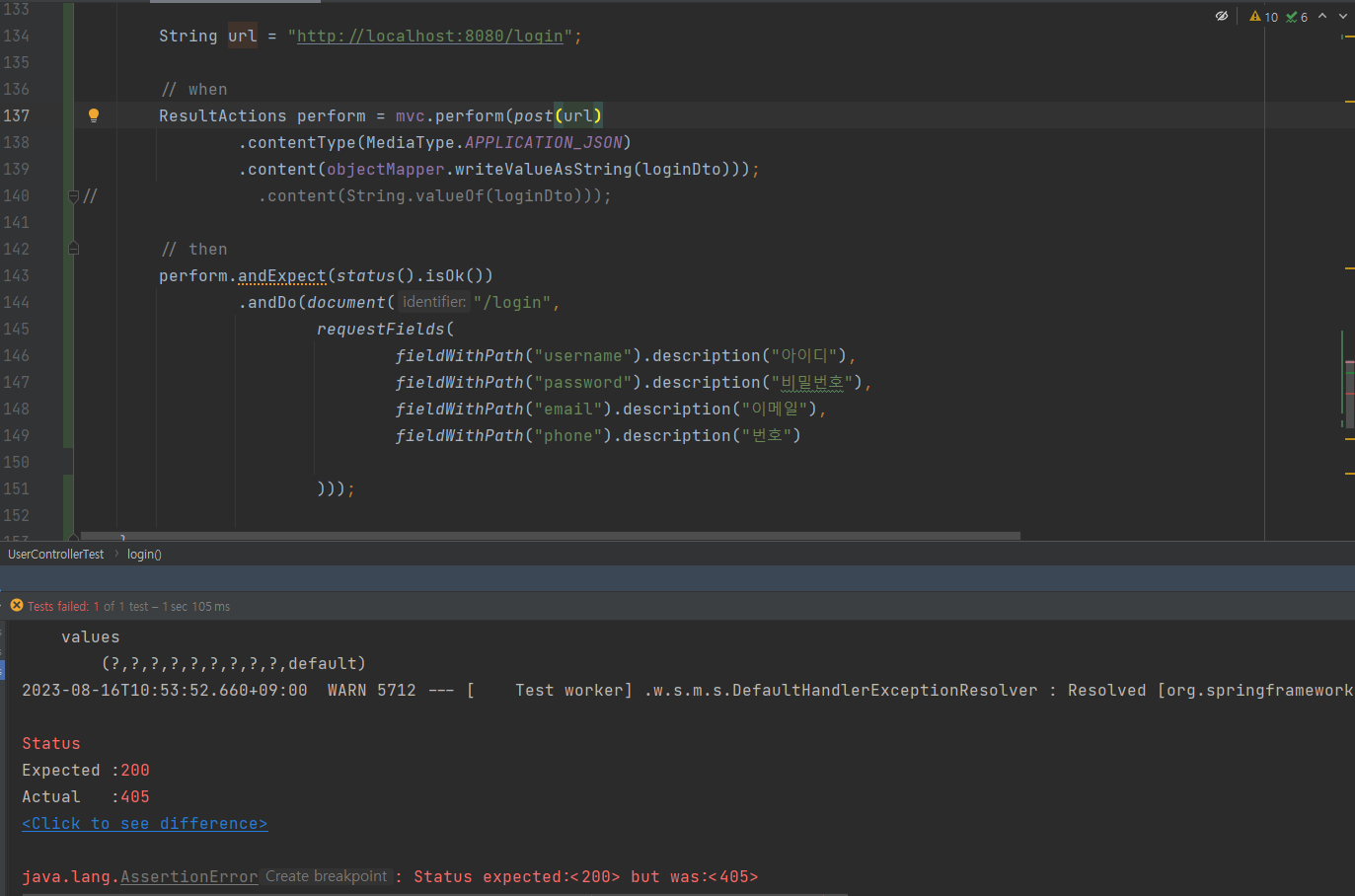Place cursor on APPLICATION_JSON constant
Viewport: 1355px width, 896px height.
pyautogui.click(x=544, y=143)
